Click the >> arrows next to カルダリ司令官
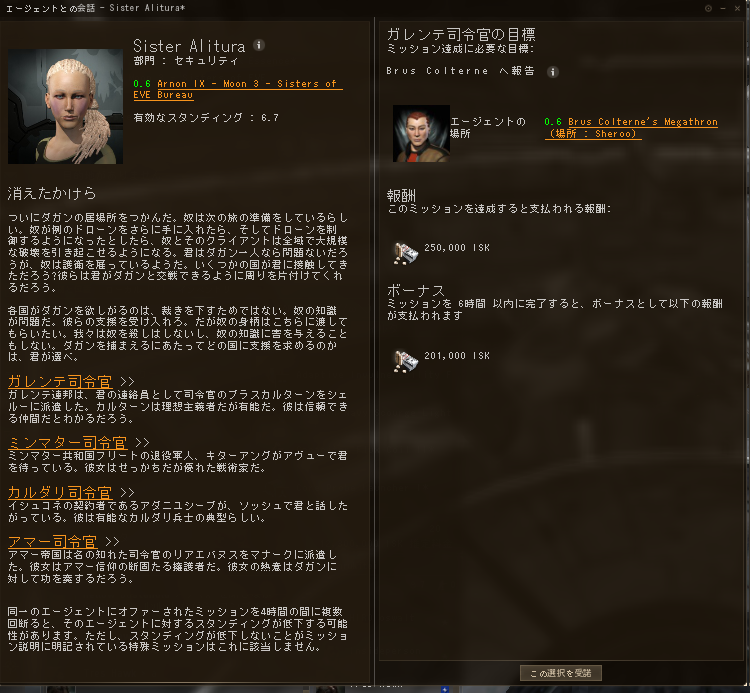The height and width of the screenshot is (694, 751). [x=127, y=493]
